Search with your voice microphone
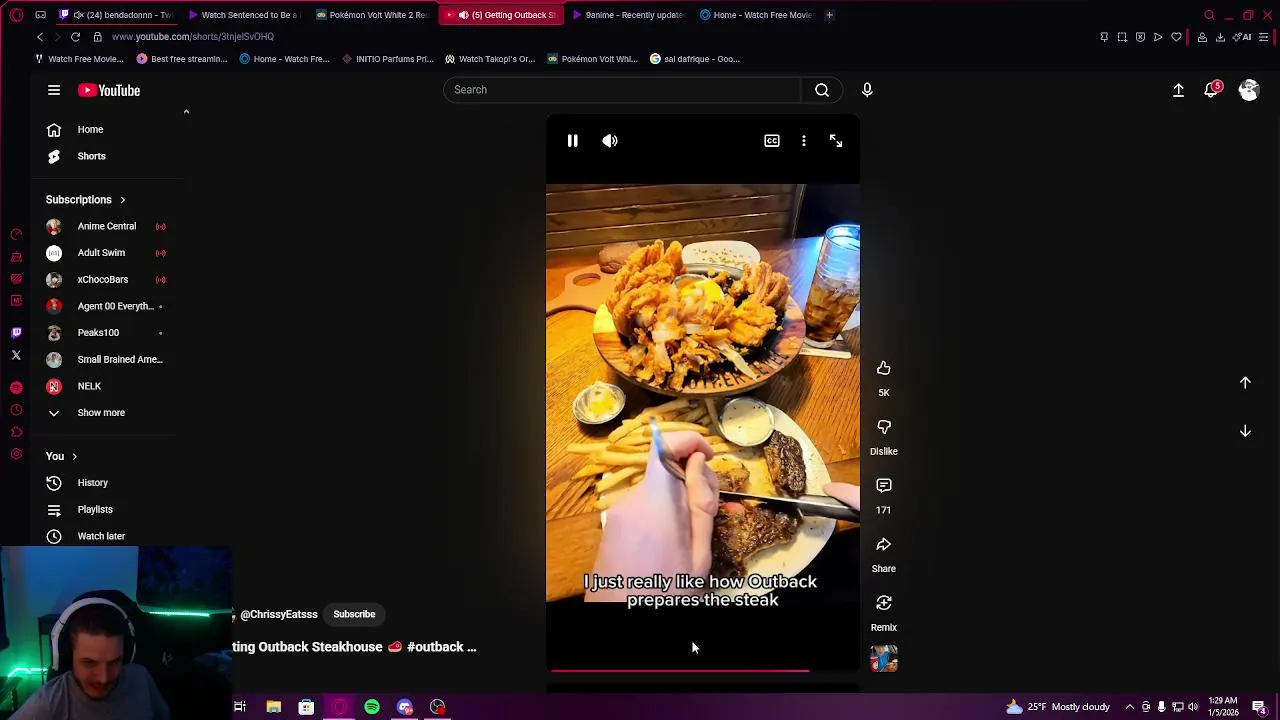1280x720 pixels. pyautogui.click(x=867, y=90)
